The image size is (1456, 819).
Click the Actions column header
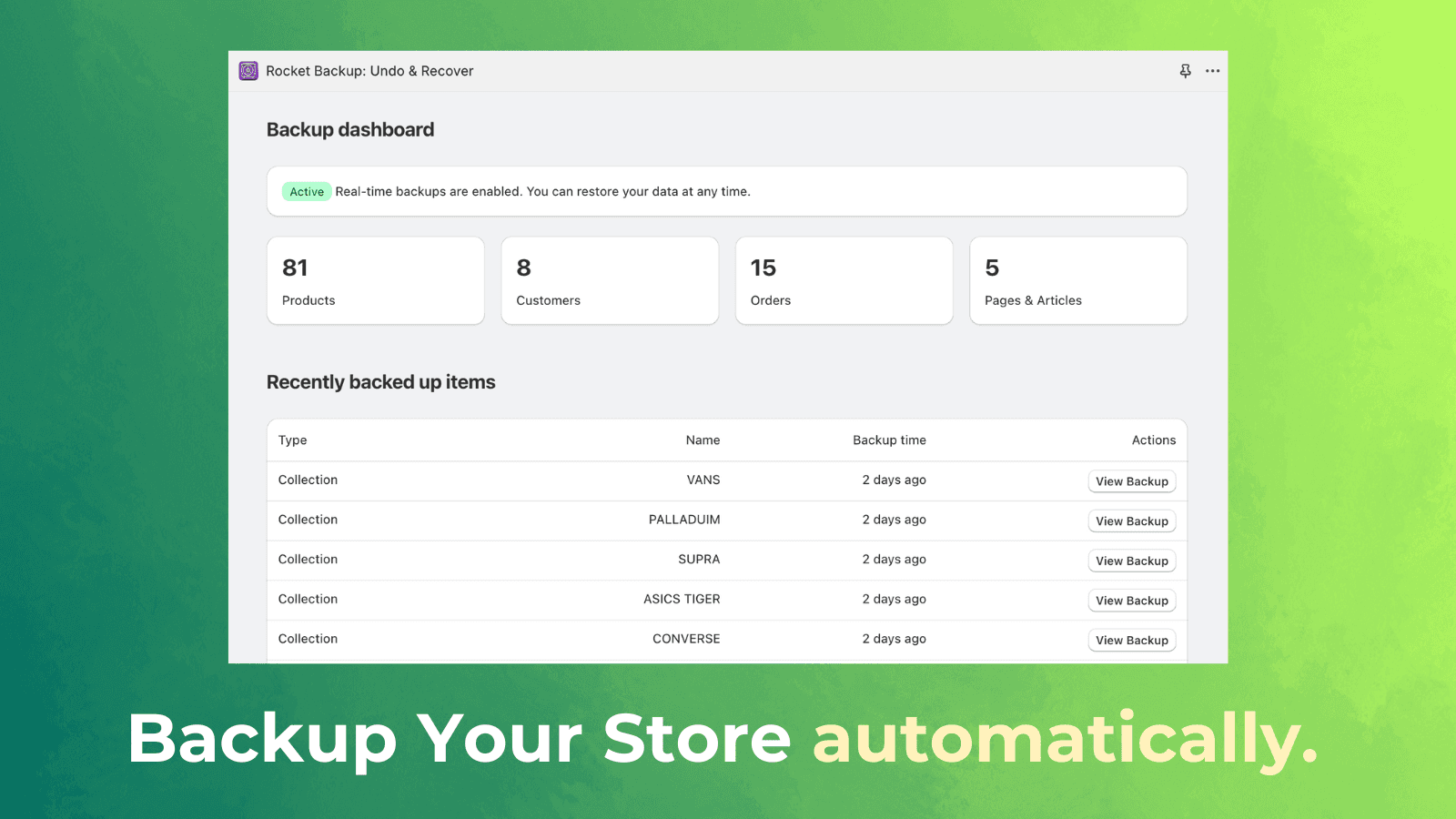tap(1153, 440)
